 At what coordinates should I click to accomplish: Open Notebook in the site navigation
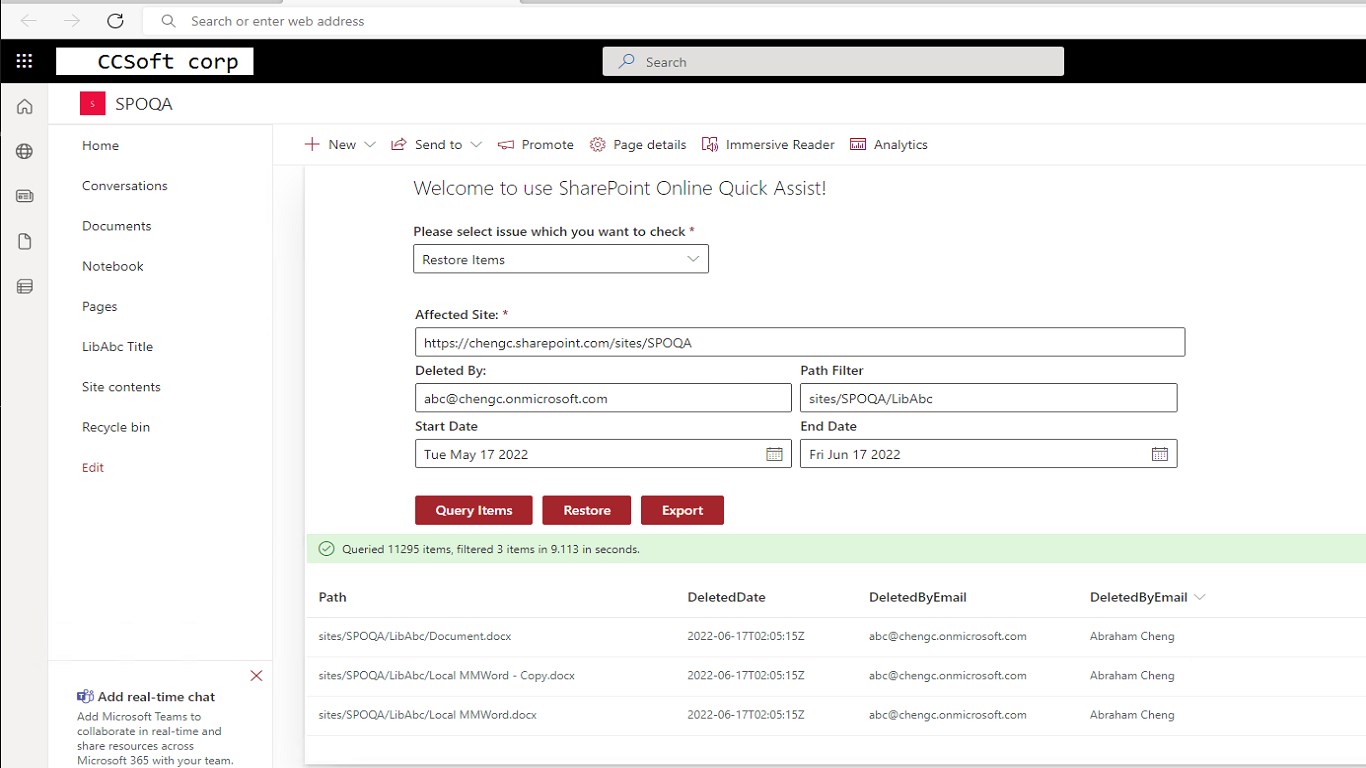113,266
